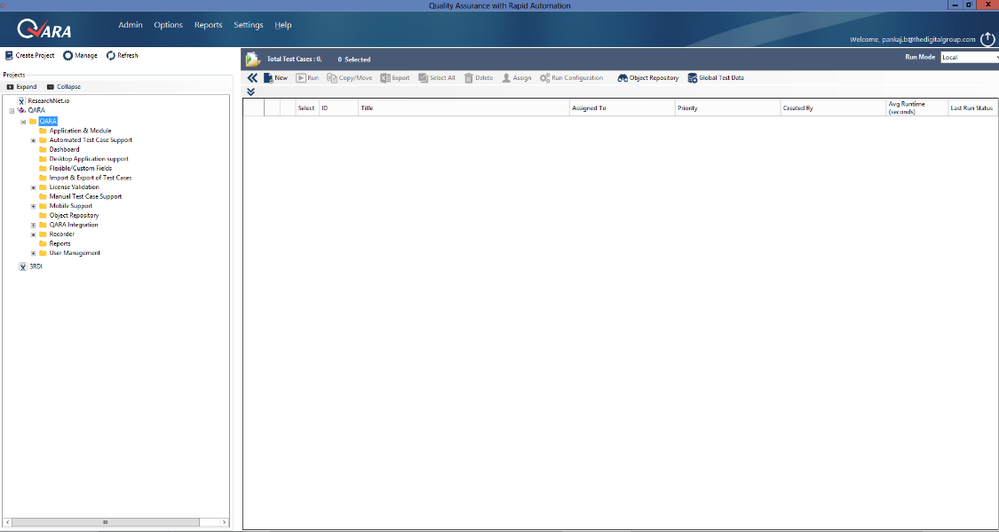Screen dimensions: 999x532
Task: Click the QARA logo
Action: [45, 29]
